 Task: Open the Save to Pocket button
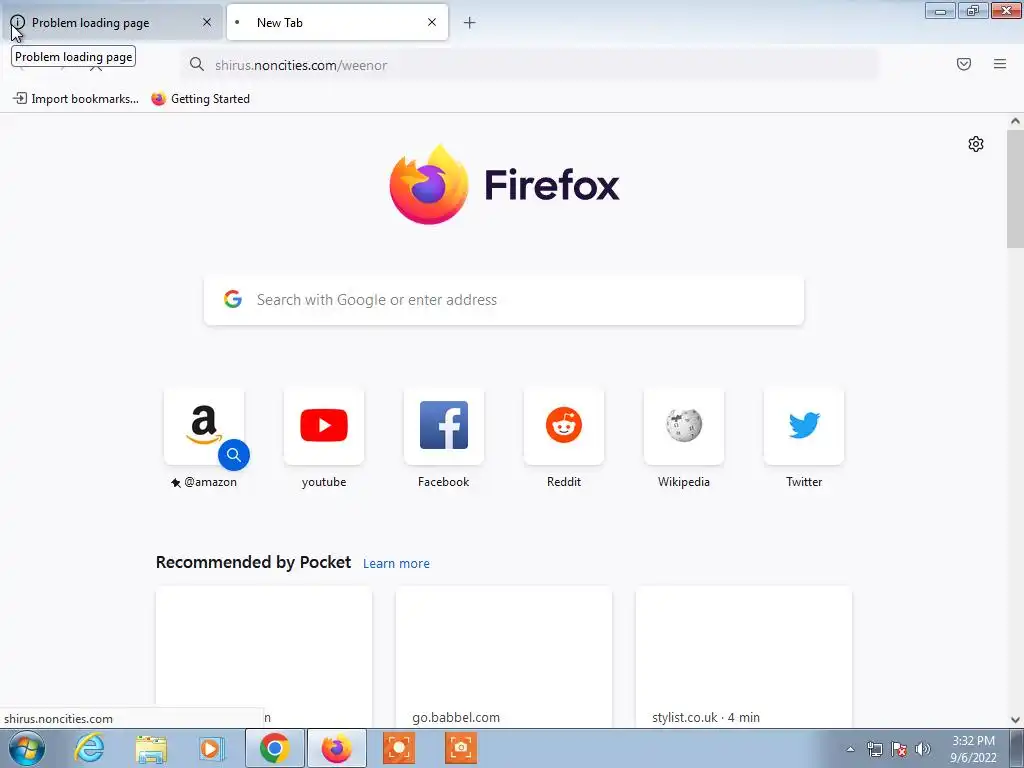click(964, 64)
